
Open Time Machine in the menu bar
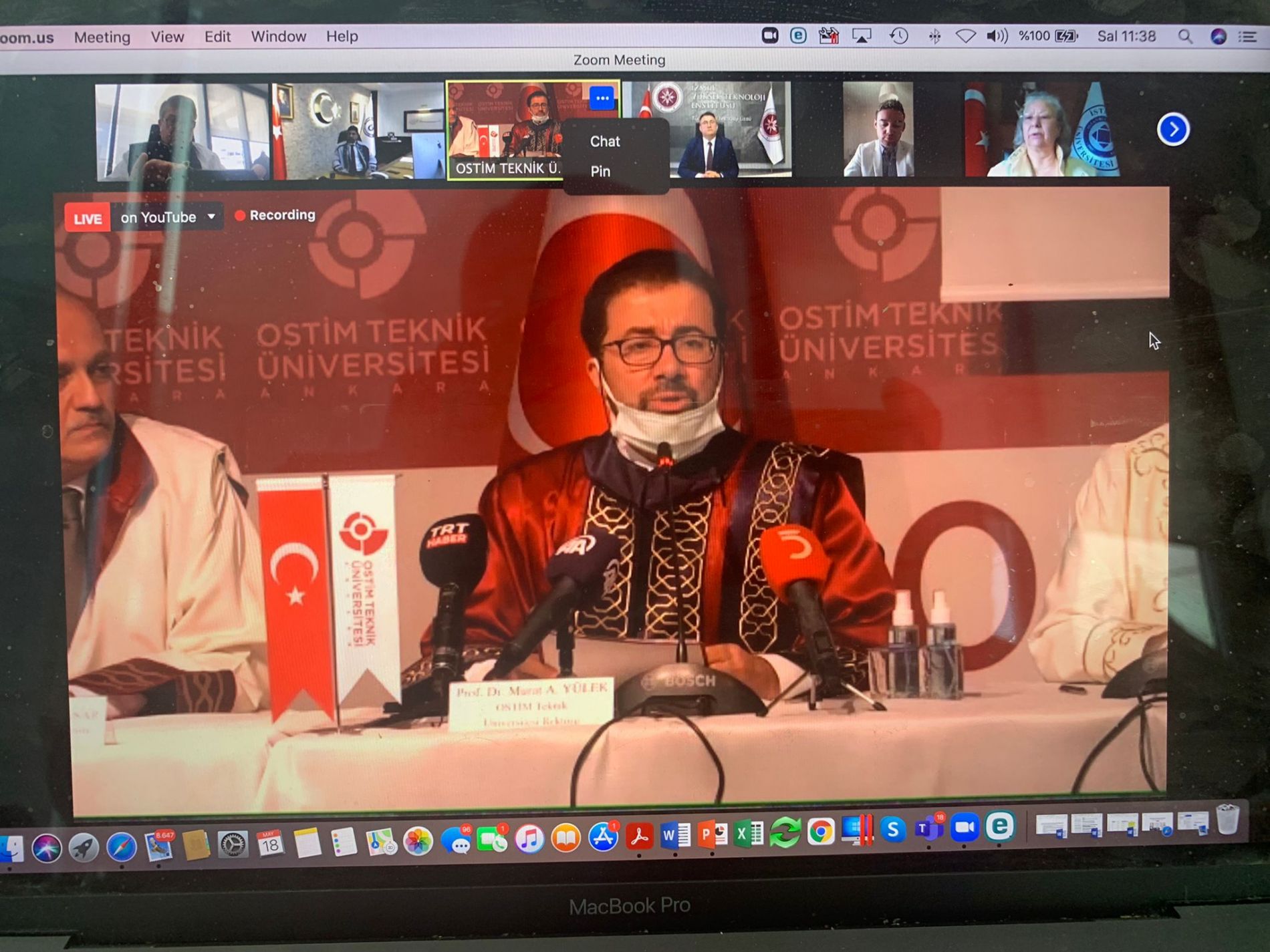(899, 36)
